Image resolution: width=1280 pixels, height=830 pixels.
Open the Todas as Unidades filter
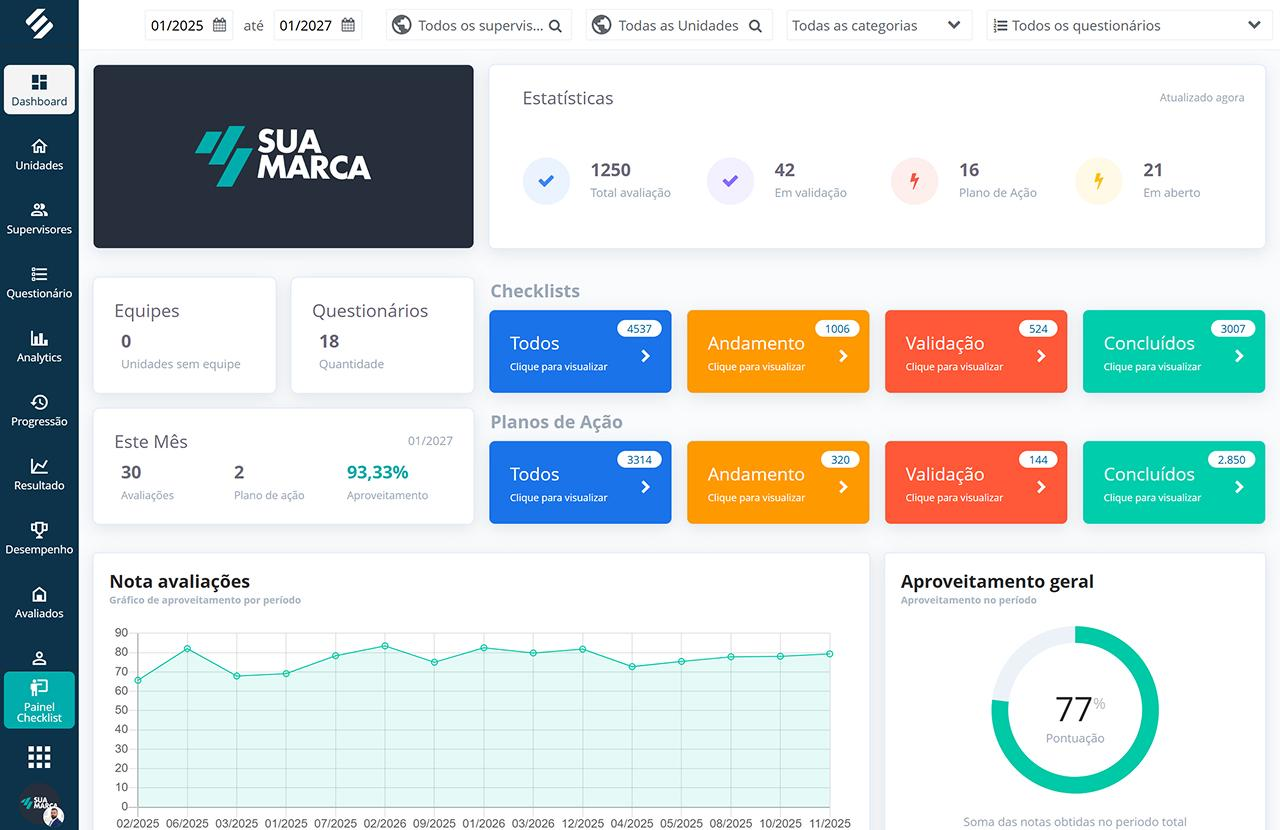tap(678, 24)
